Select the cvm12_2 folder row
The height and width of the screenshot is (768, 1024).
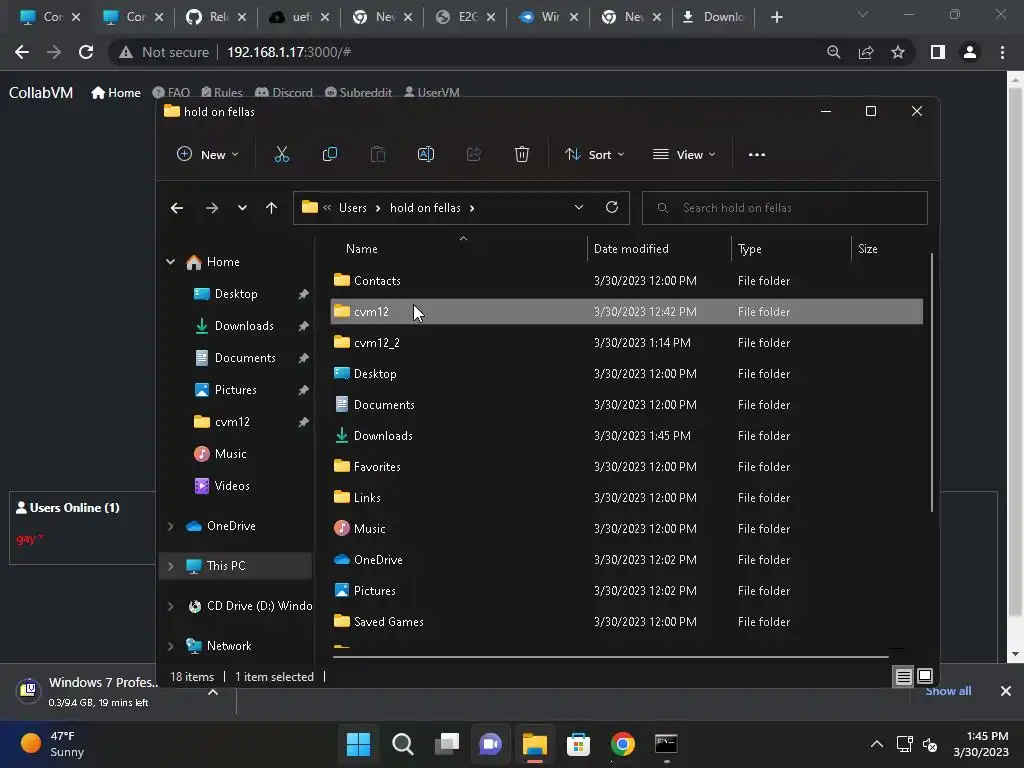tap(626, 343)
